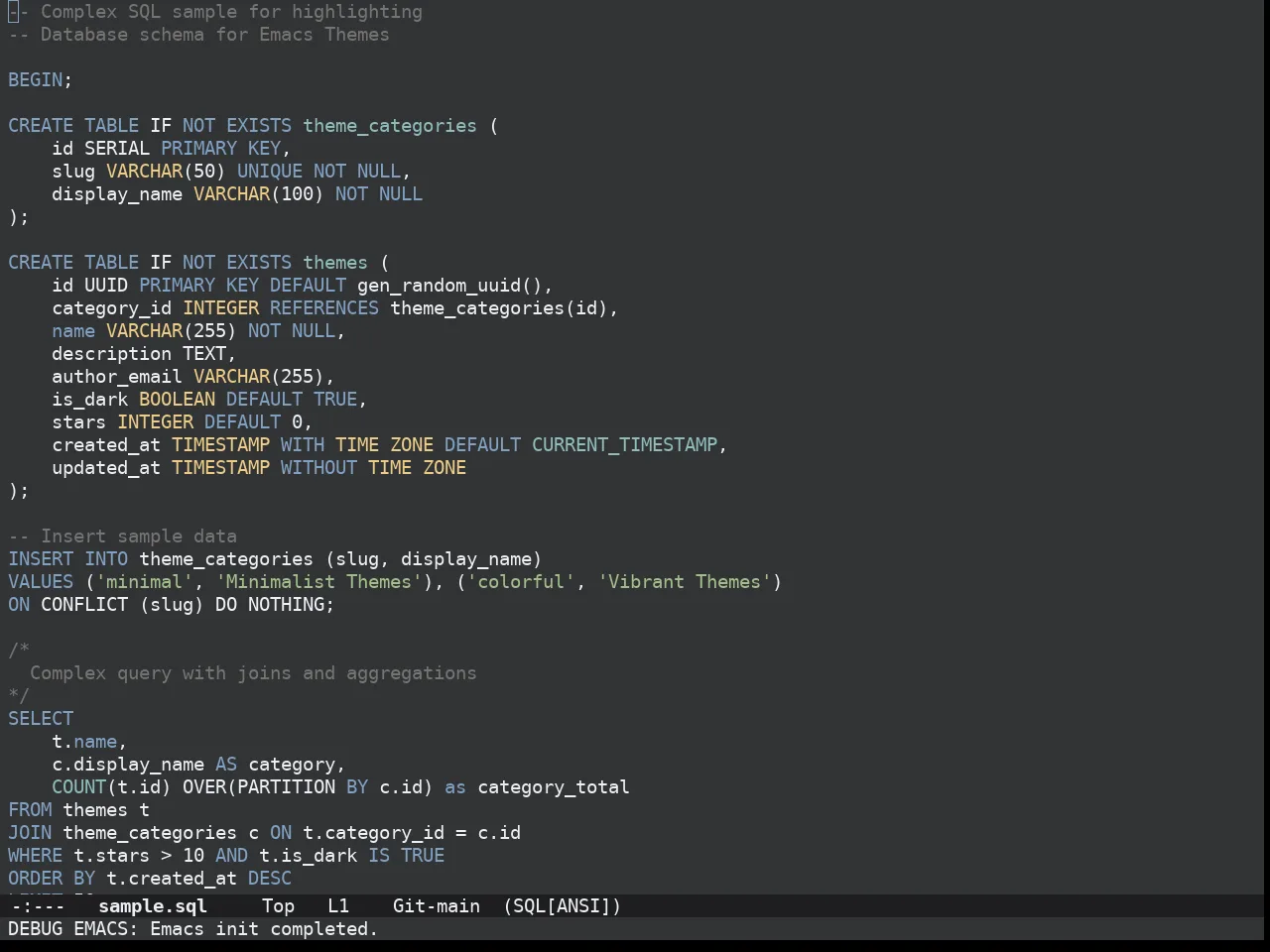The width and height of the screenshot is (1270, 952).
Task: Click the 'Complex SQL sample for highlighting' comment
Action: click(x=231, y=12)
